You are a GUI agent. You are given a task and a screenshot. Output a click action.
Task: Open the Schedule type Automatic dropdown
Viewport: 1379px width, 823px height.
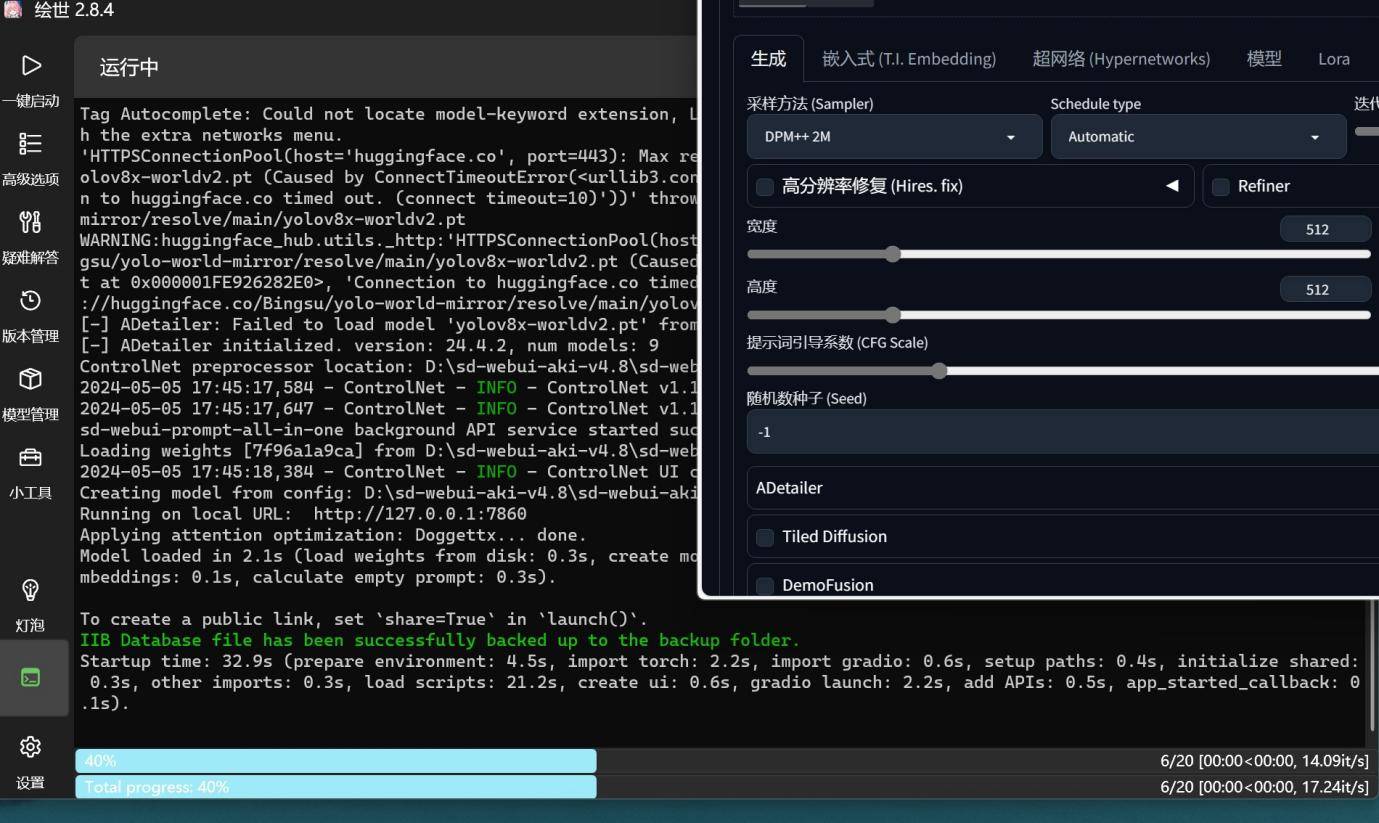tap(1197, 137)
